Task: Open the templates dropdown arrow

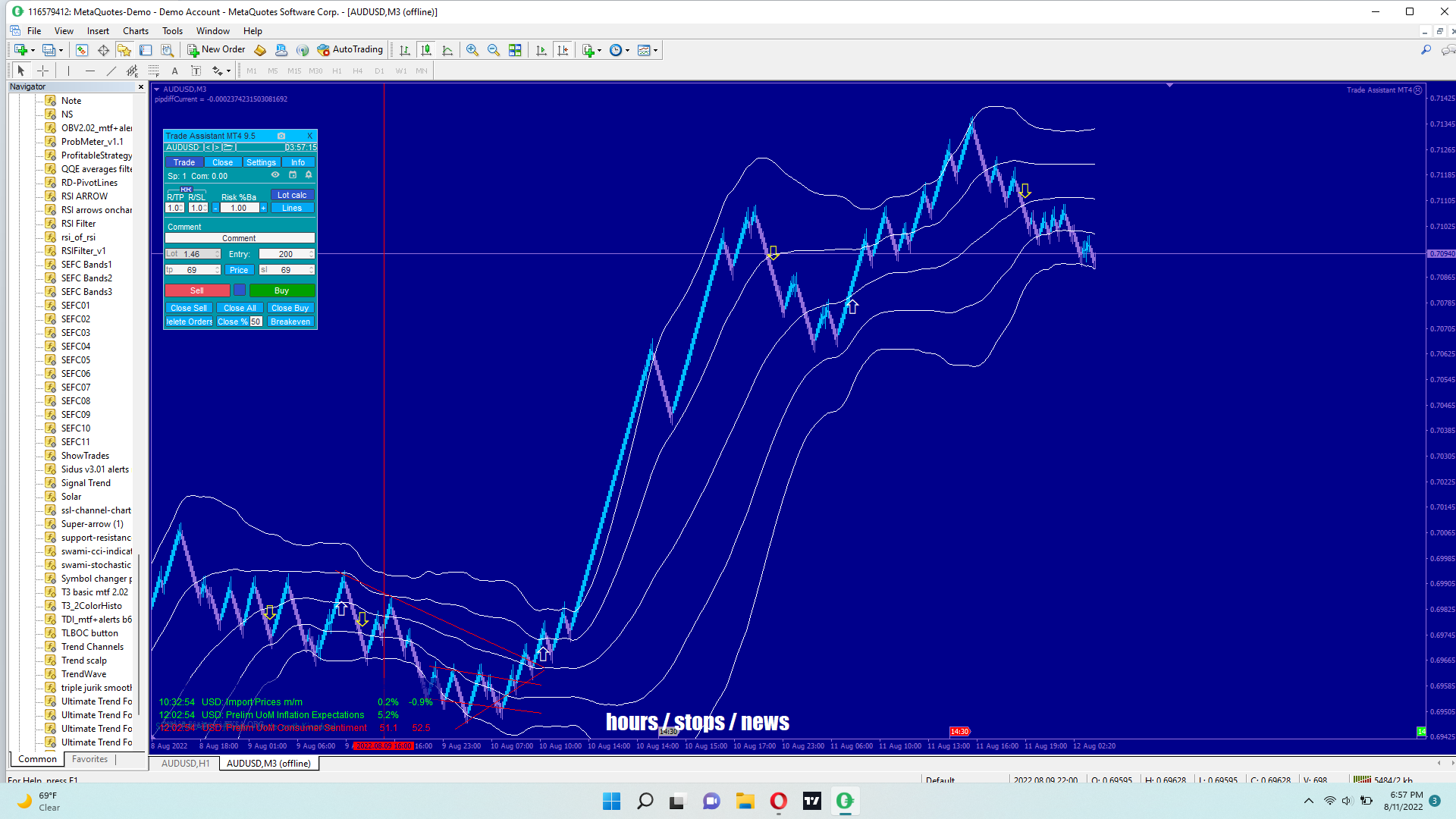Action: pyautogui.click(x=656, y=50)
